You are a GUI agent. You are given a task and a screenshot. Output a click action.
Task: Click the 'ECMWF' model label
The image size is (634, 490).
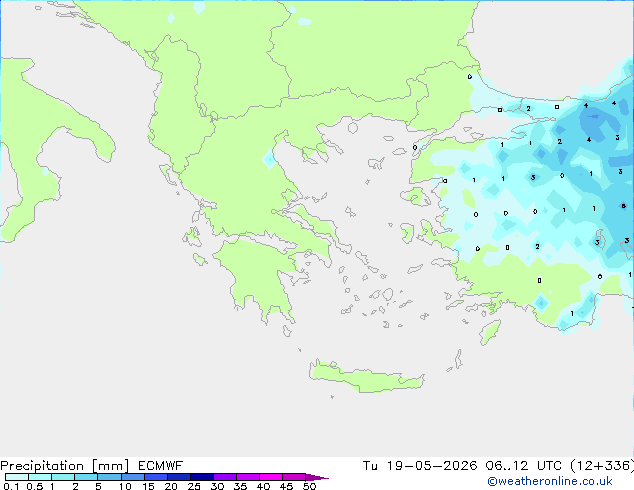pos(161,466)
